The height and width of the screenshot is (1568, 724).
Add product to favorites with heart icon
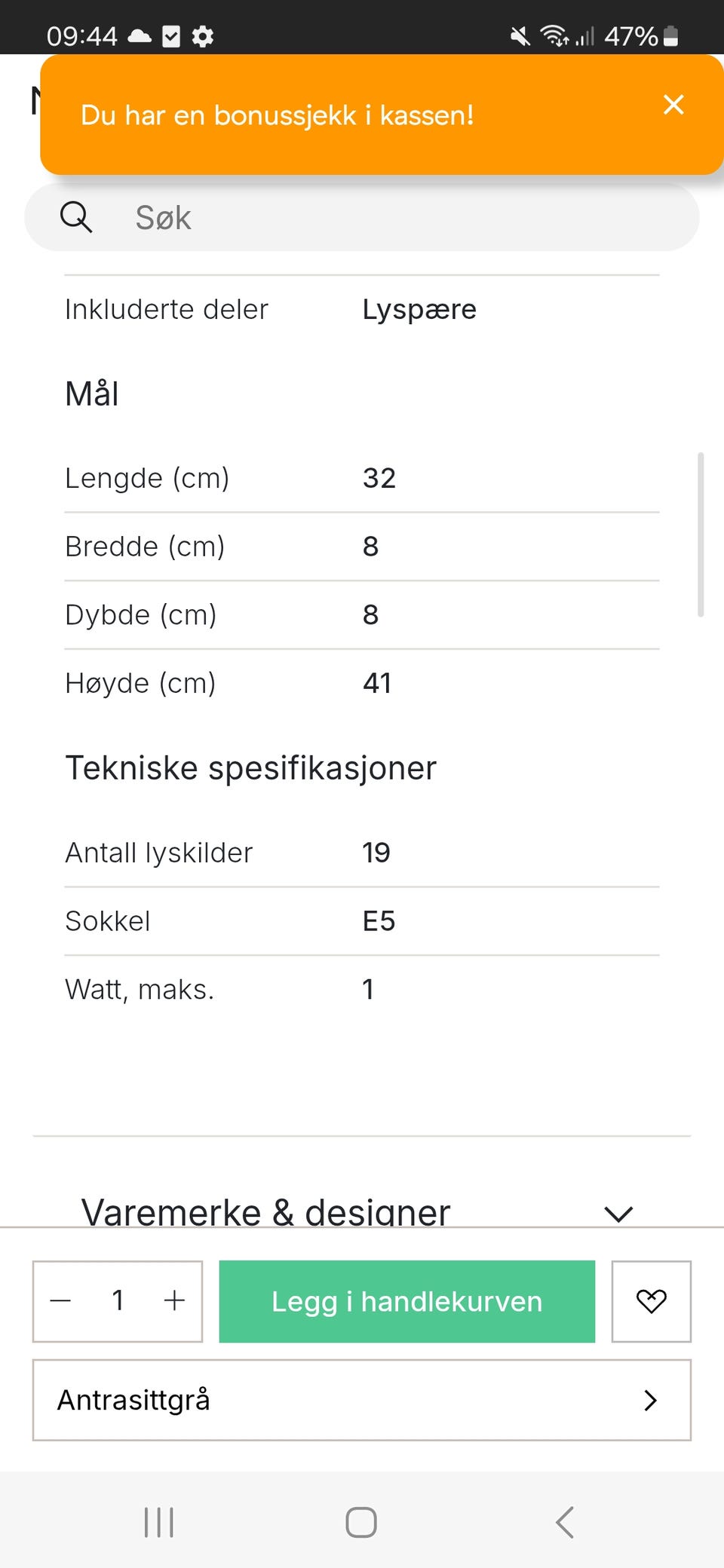tap(651, 1301)
